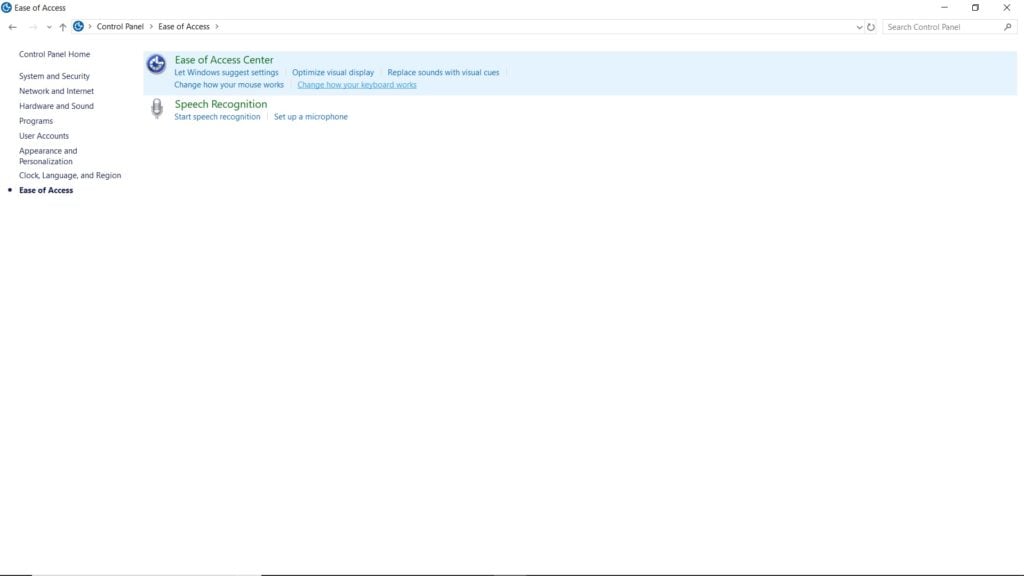Open User Accounts category

tap(44, 136)
